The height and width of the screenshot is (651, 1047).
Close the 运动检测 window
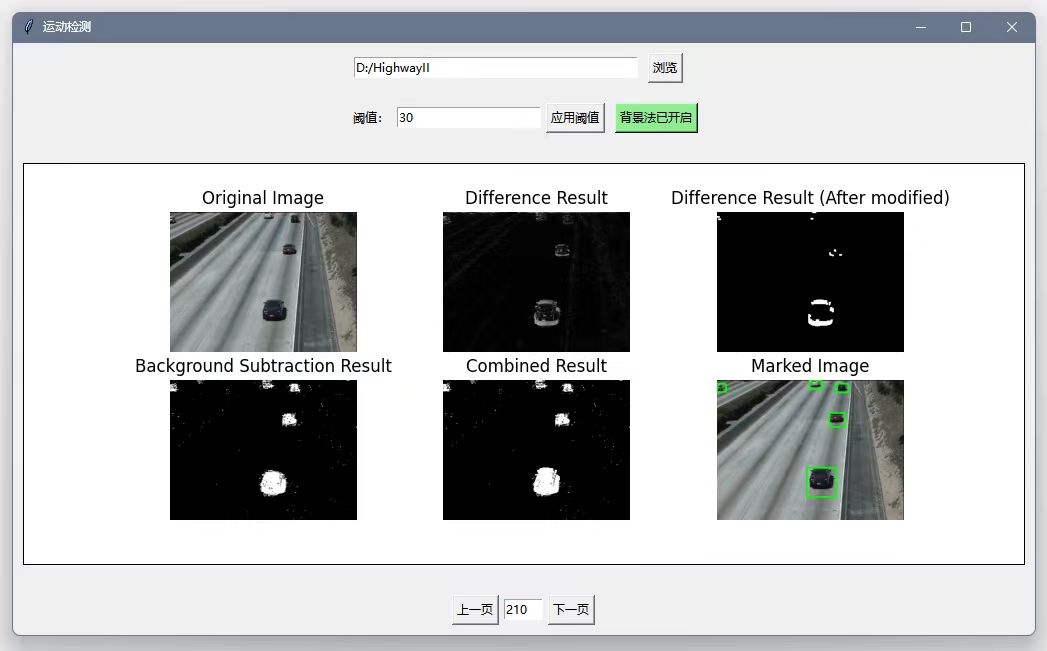coord(1012,27)
